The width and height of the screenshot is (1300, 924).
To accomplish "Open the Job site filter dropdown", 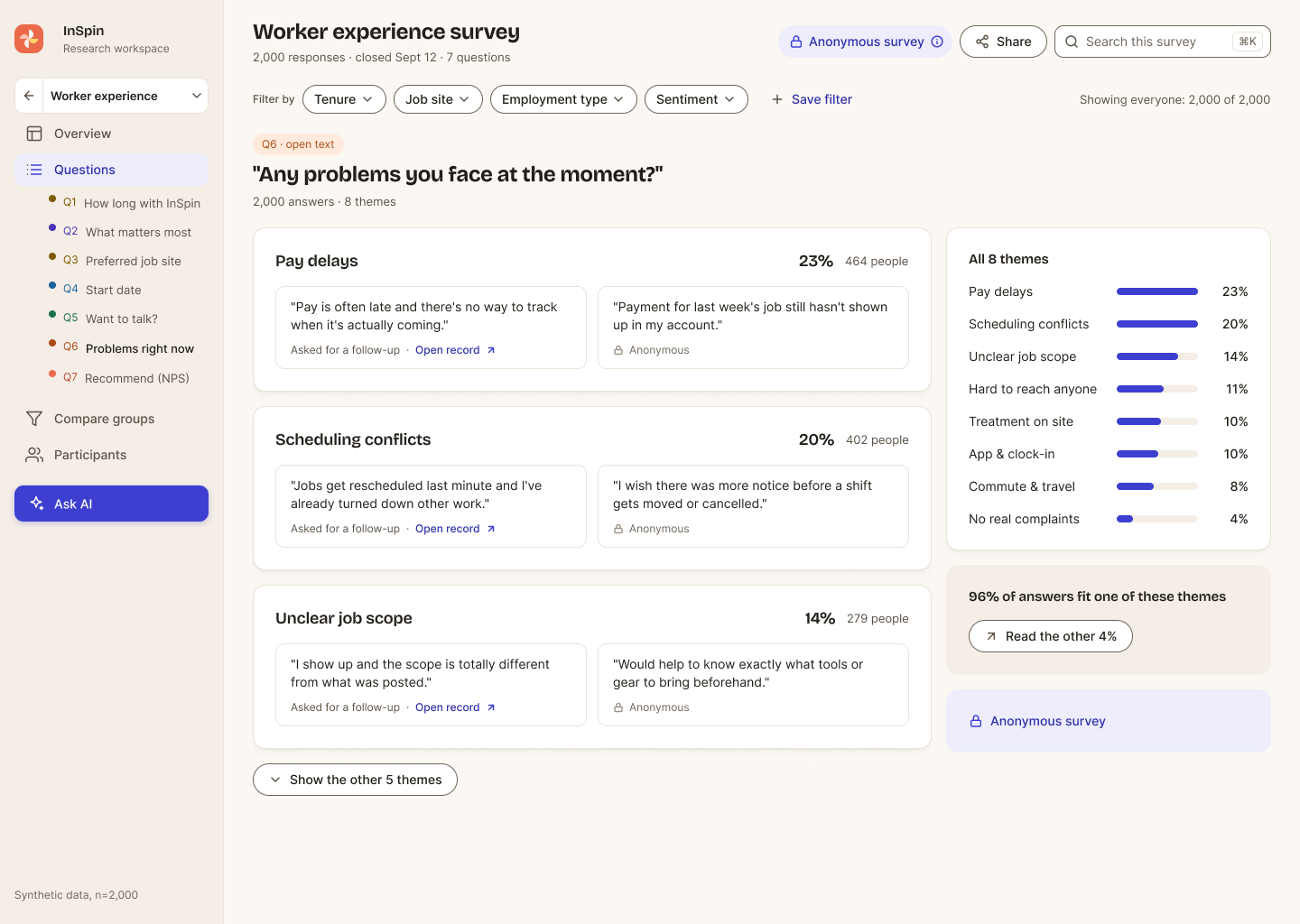I will pos(438,99).
